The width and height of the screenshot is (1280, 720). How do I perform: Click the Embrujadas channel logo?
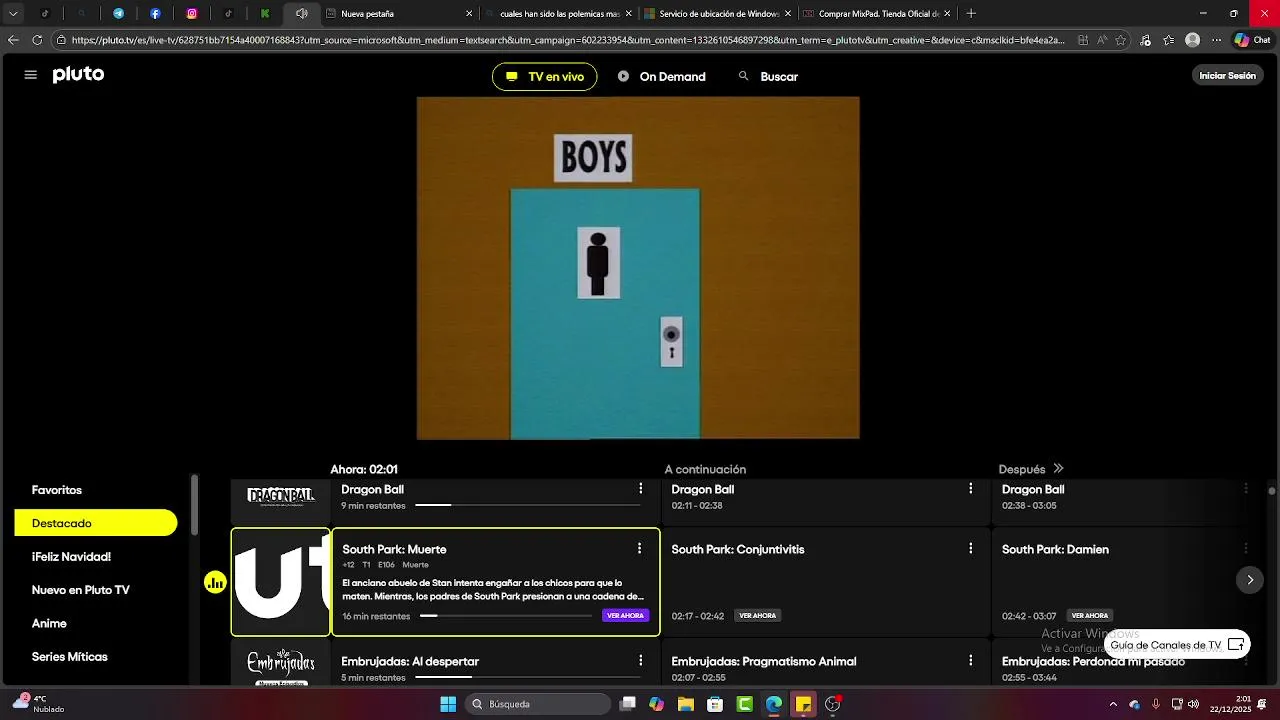281,666
